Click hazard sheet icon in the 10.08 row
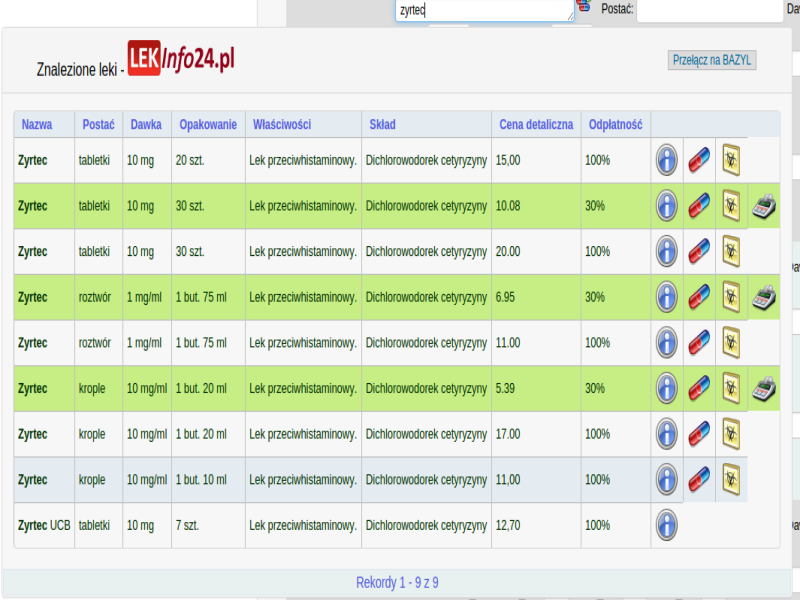The image size is (800, 600). click(x=731, y=206)
